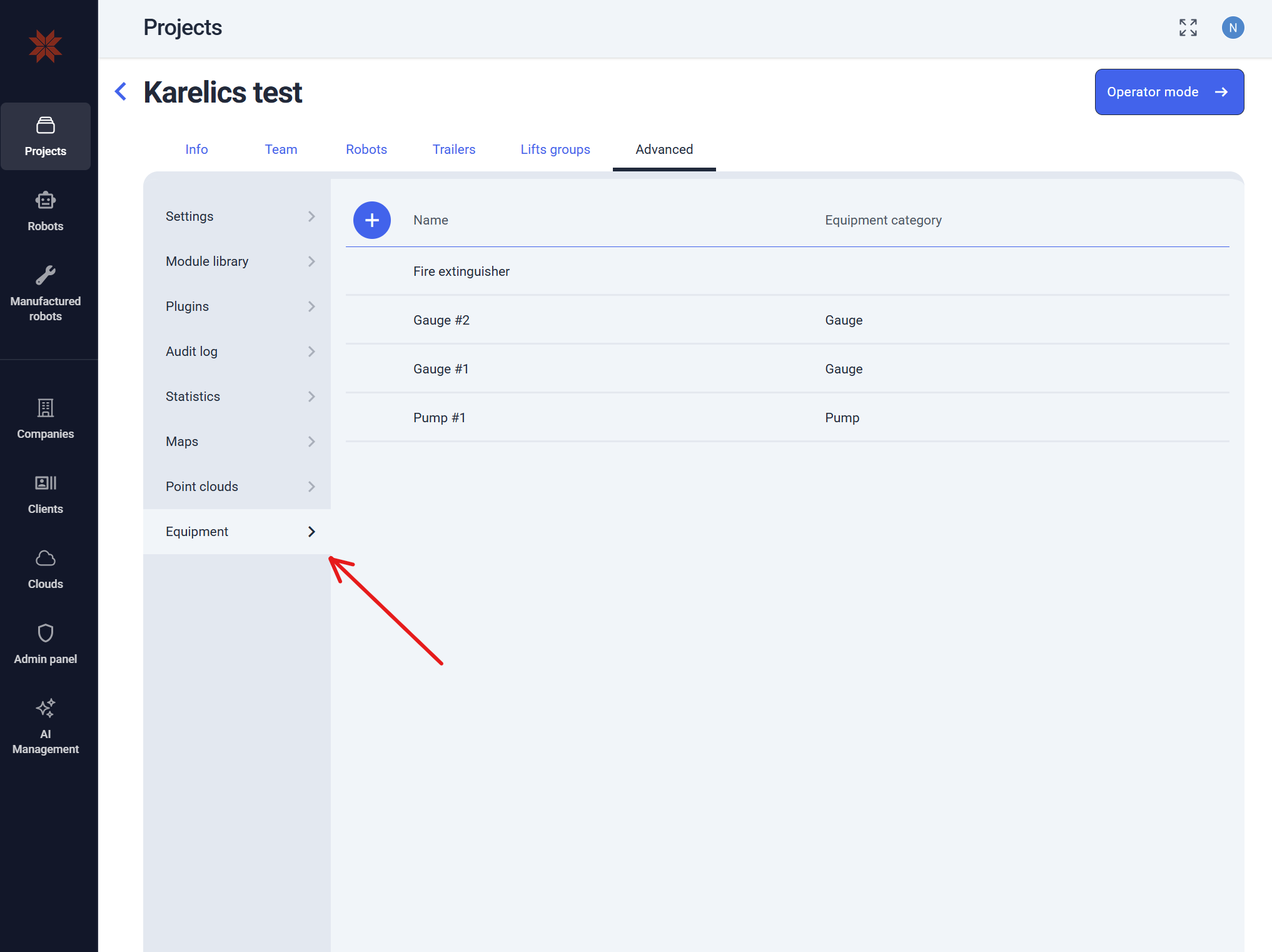Open Clients sidebar icon

45,483
